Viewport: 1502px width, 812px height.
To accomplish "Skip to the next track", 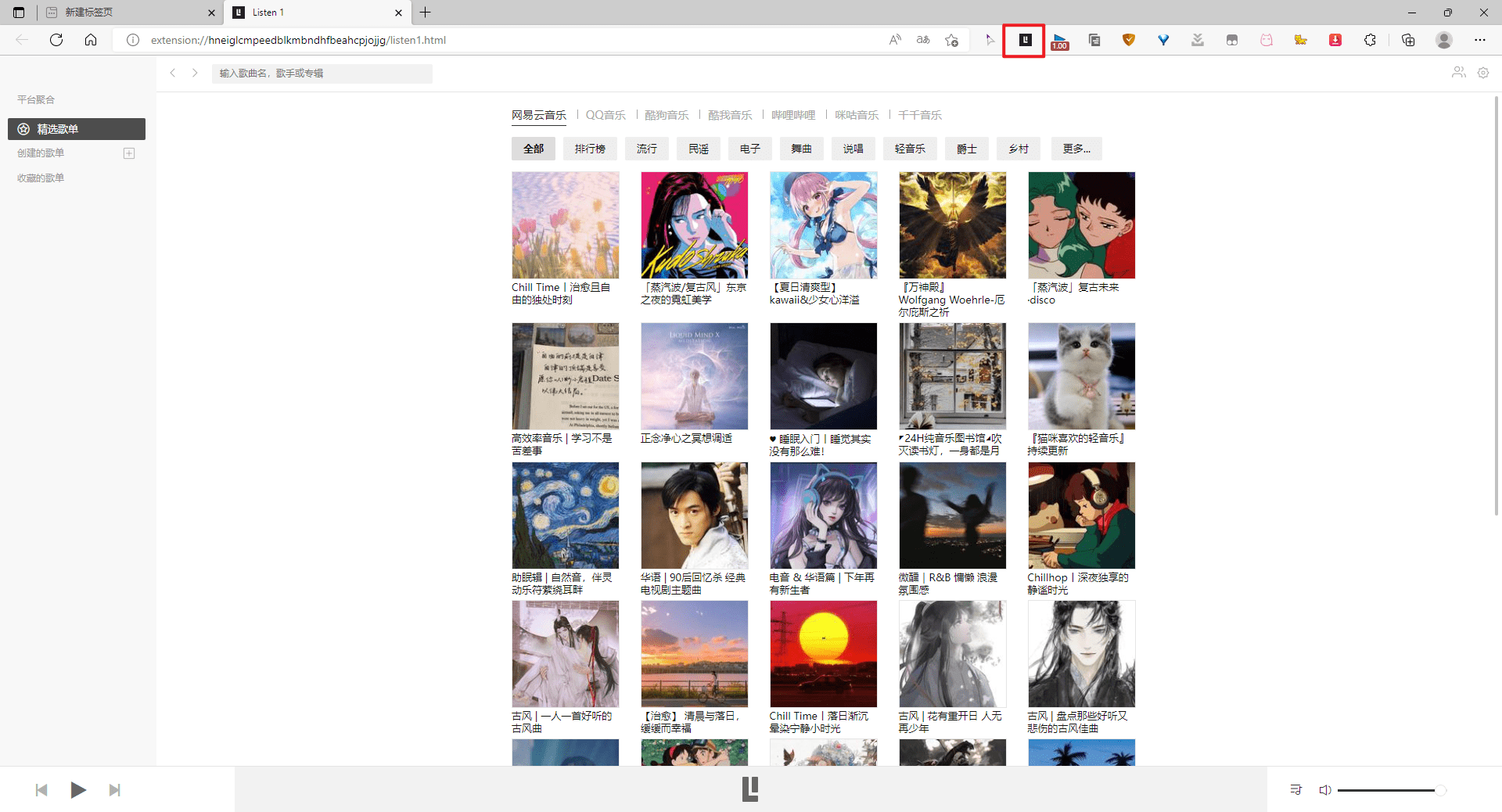I will (x=115, y=790).
